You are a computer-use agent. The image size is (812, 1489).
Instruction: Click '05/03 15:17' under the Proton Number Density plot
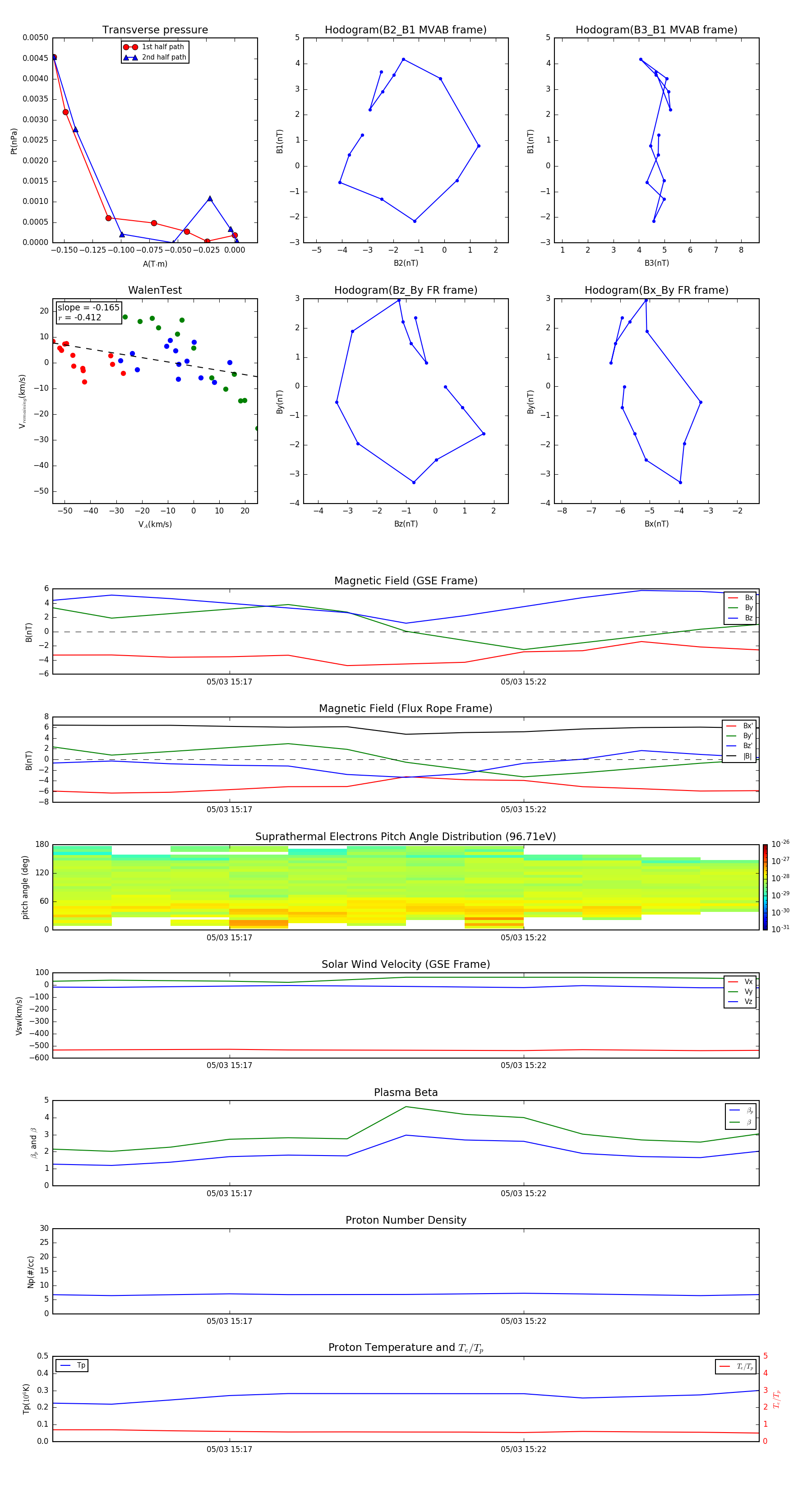230,1321
